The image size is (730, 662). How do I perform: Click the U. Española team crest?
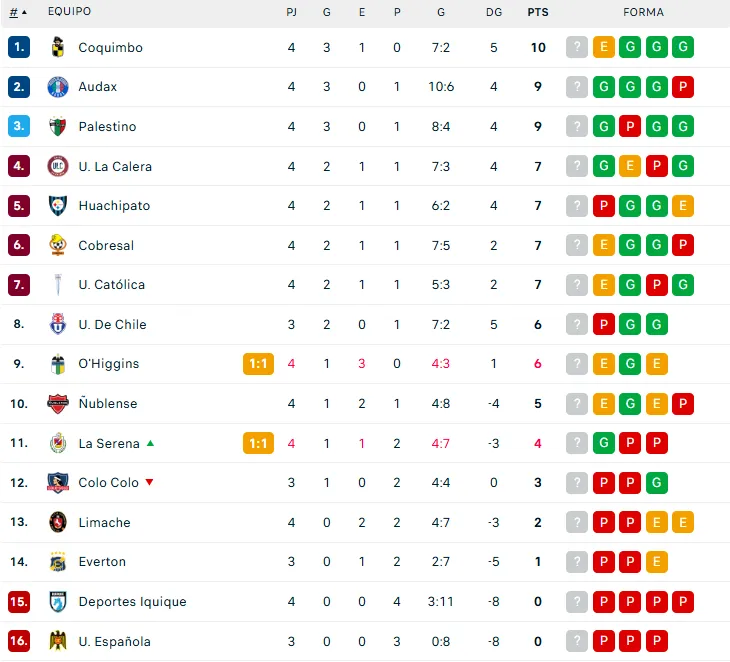(x=57, y=641)
